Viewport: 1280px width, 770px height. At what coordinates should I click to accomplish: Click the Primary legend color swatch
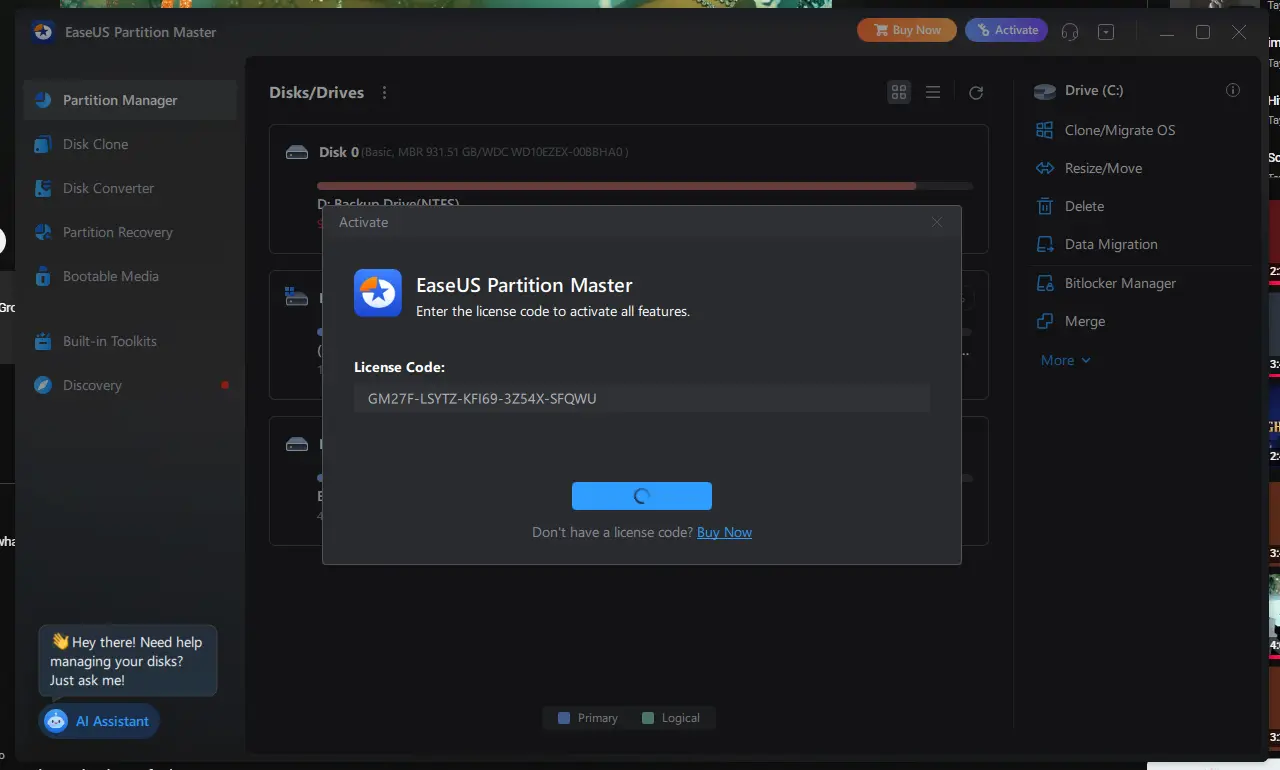(x=564, y=718)
